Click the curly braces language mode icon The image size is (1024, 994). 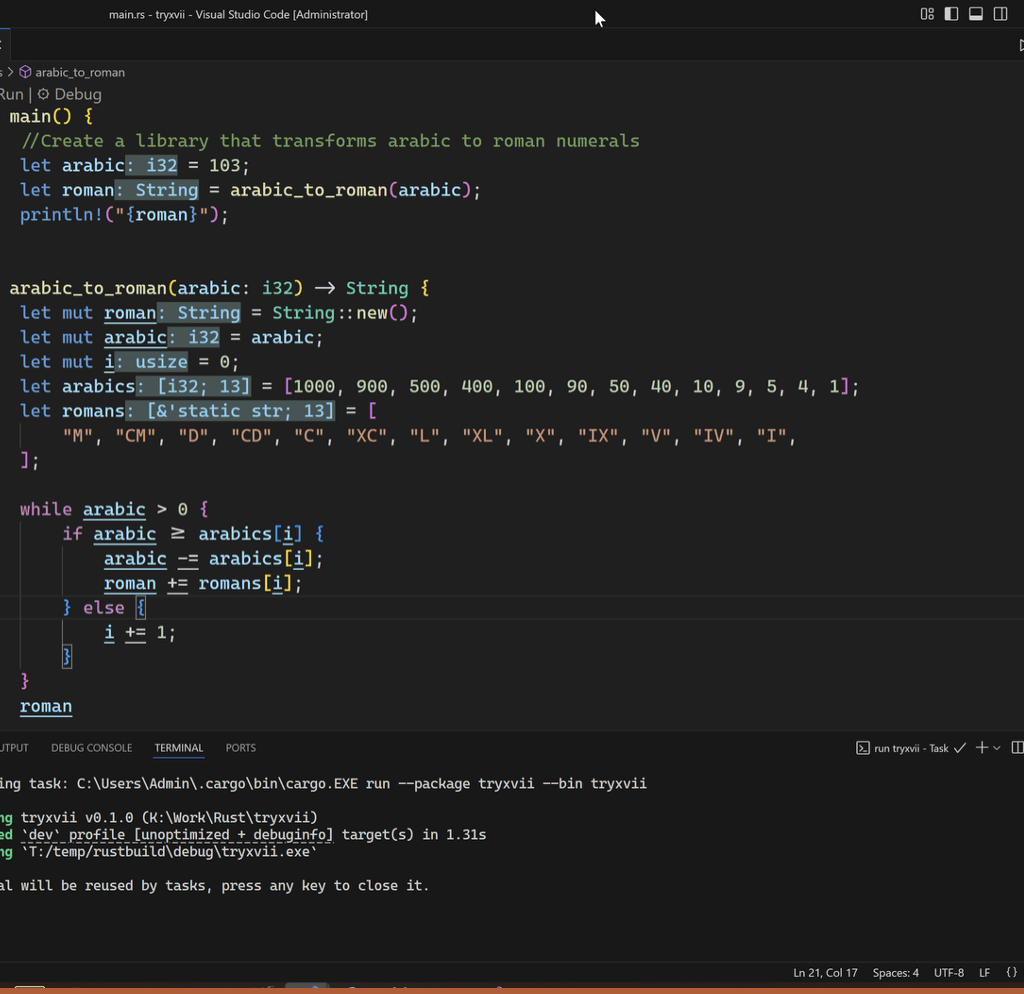point(1012,973)
